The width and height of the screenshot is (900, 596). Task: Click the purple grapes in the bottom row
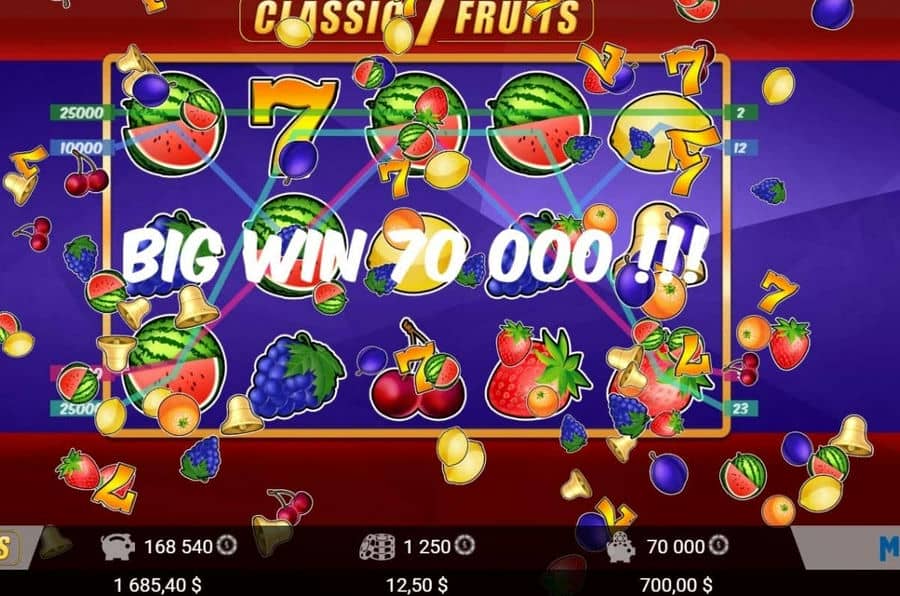pos(296,373)
